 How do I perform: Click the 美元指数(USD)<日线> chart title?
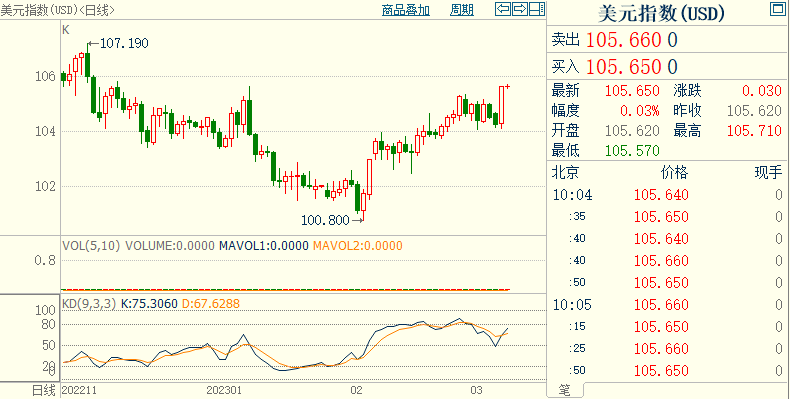57,10
